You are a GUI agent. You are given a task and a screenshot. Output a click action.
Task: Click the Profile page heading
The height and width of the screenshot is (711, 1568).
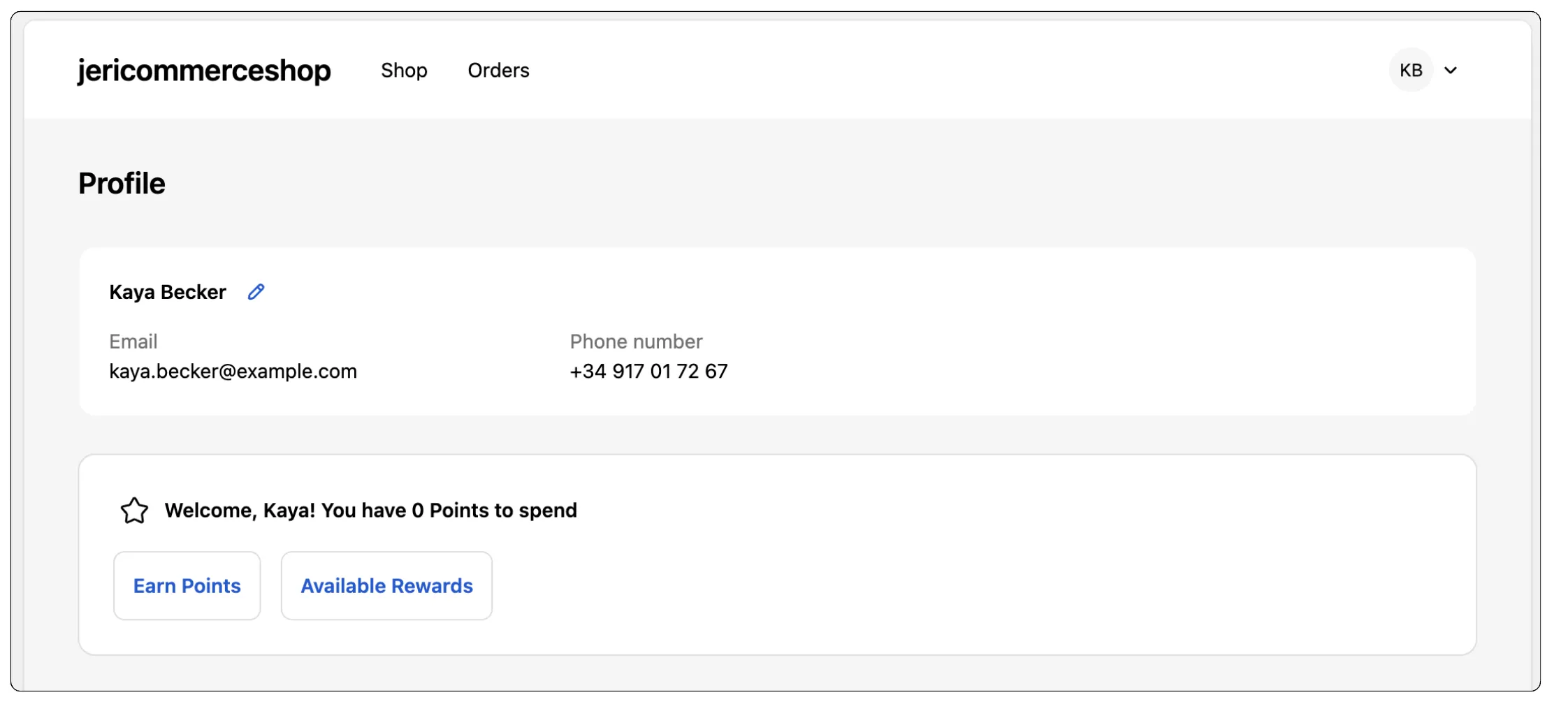tap(122, 184)
